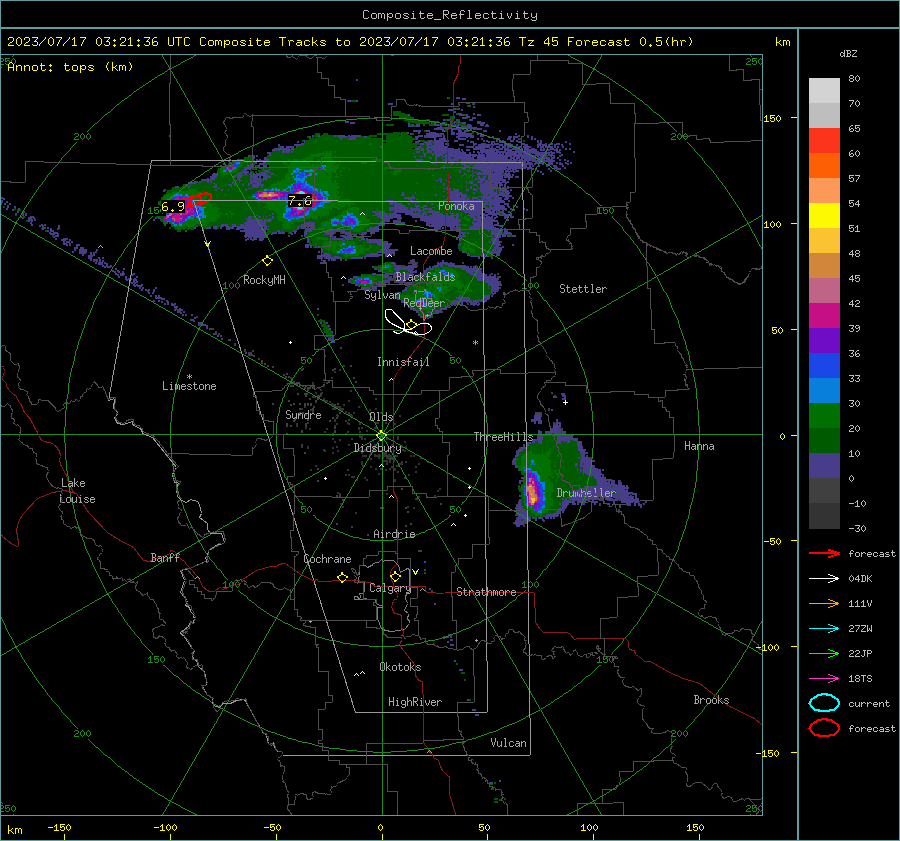Click the intense storm cell west of Drumheller

coord(533,491)
